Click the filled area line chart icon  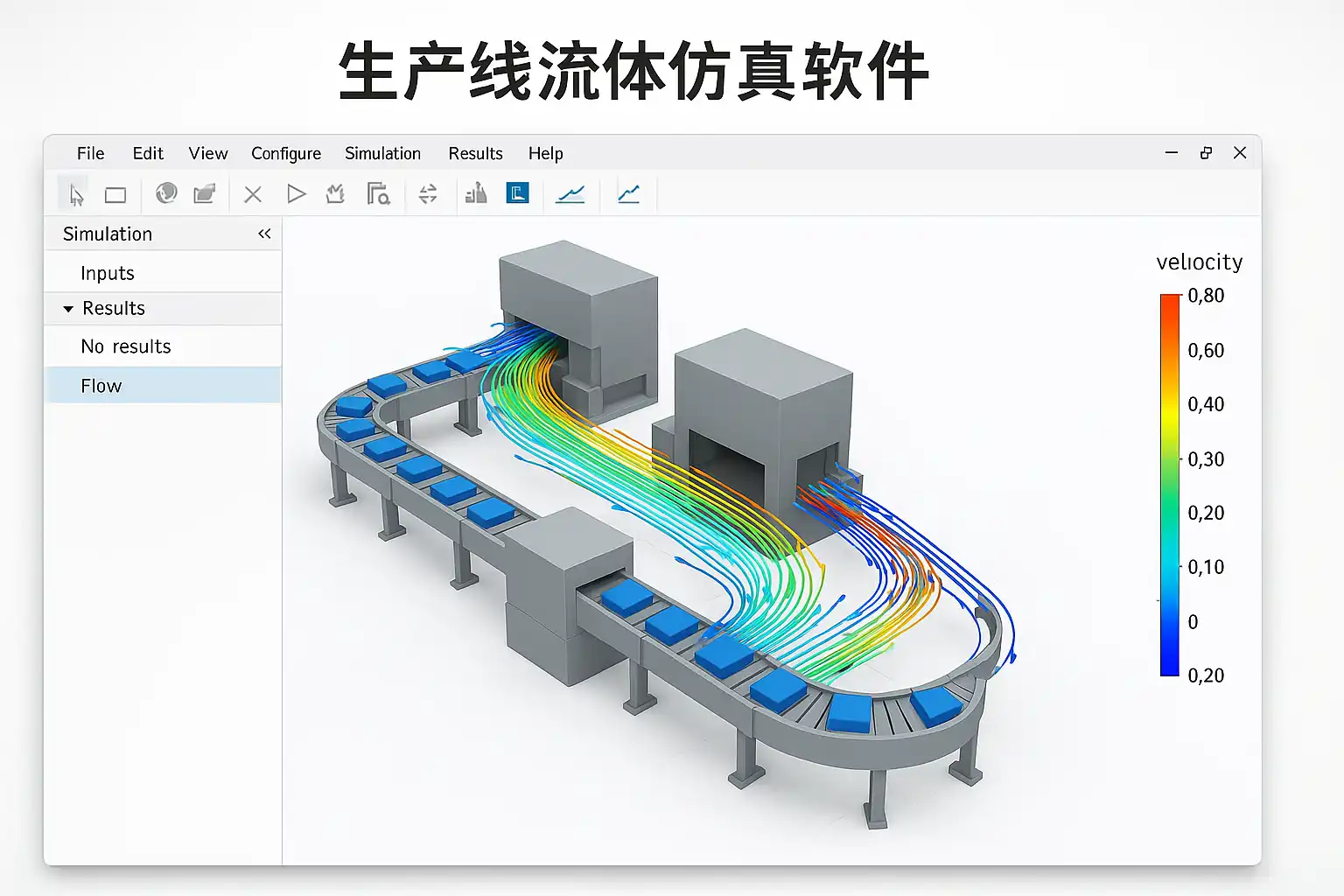570,194
